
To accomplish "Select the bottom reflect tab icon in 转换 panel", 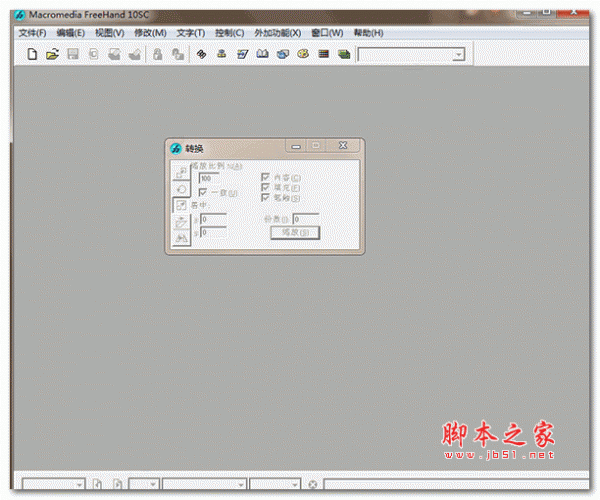I will click(x=181, y=238).
